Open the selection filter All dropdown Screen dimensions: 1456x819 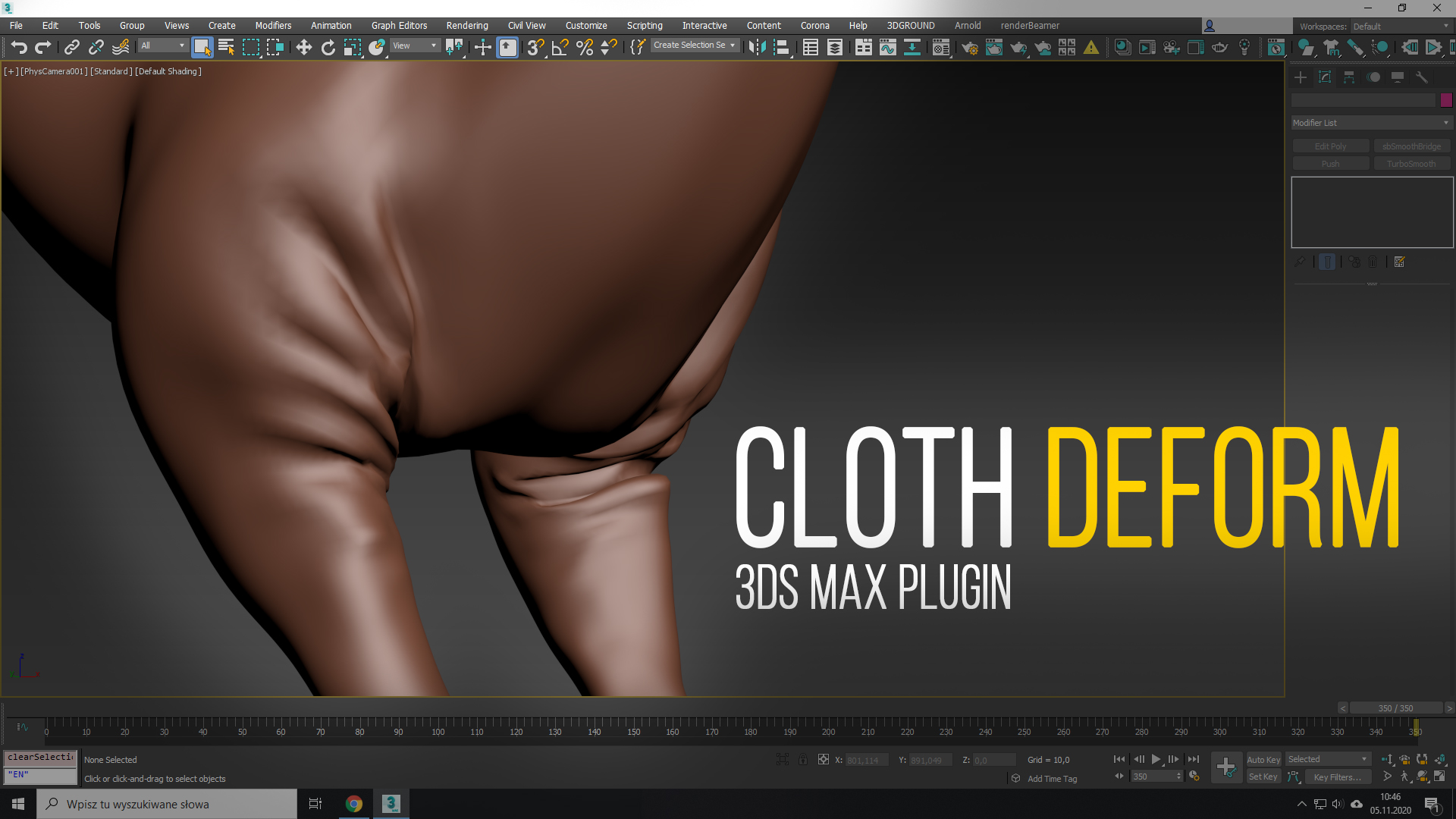162,45
